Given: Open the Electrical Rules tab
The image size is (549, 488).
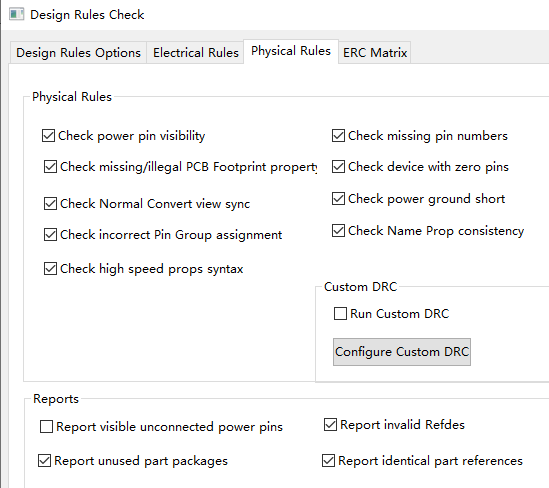Looking at the screenshot, I should pyautogui.click(x=195, y=53).
